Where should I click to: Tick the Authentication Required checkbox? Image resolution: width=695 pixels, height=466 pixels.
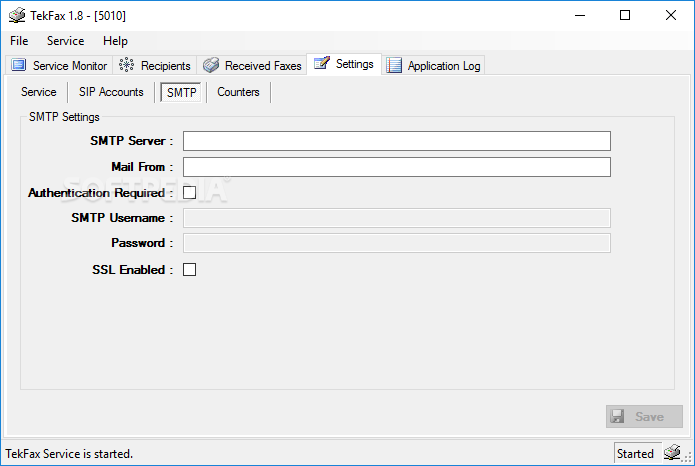click(x=189, y=192)
